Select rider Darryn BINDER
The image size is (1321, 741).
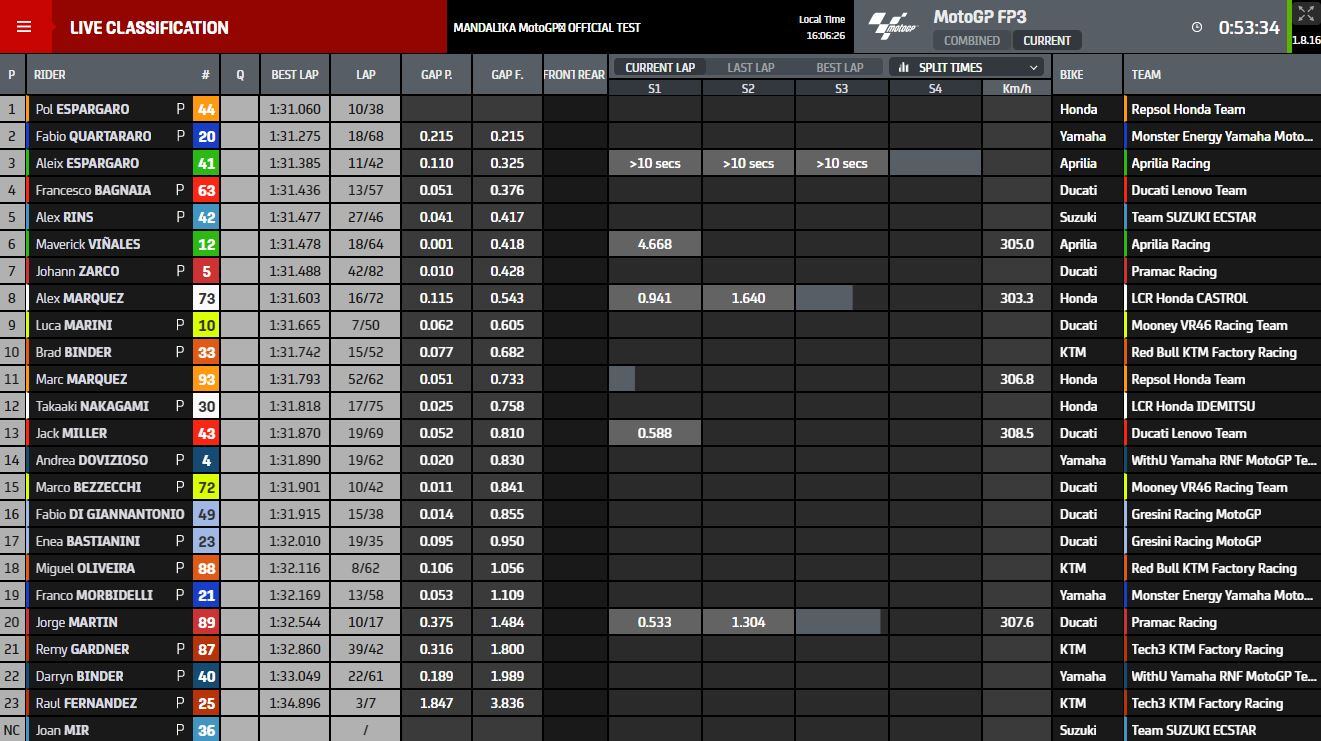click(x=80, y=676)
